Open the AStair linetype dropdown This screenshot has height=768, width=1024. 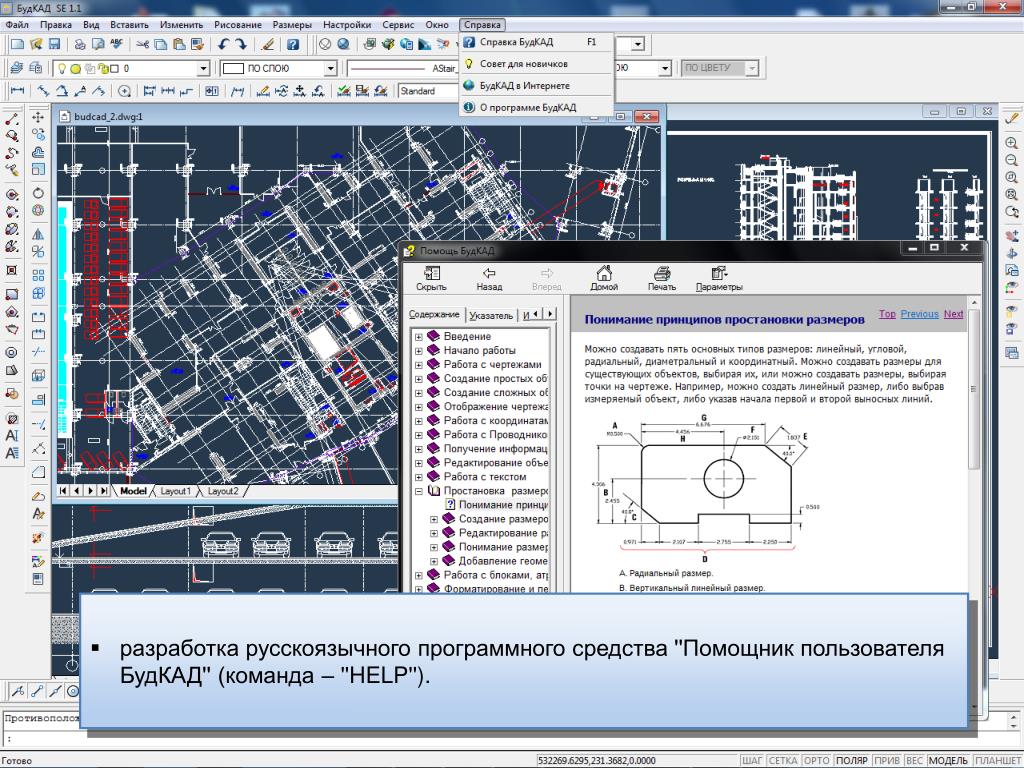pos(402,69)
